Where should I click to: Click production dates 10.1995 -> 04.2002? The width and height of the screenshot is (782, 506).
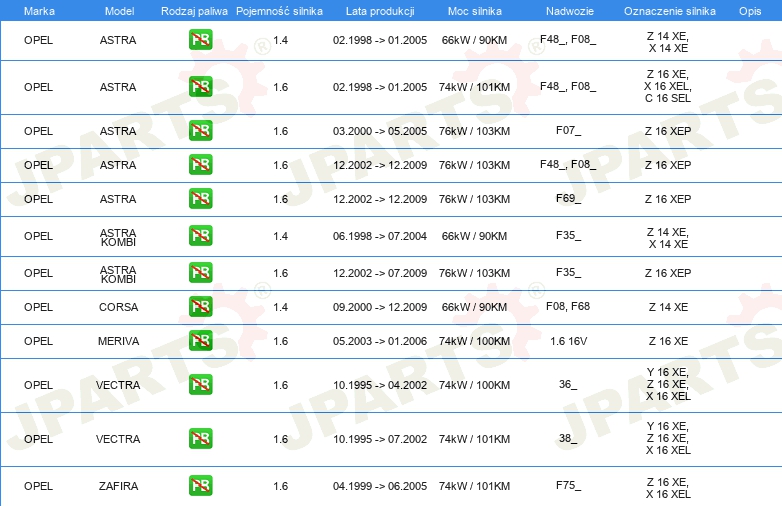pos(380,385)
